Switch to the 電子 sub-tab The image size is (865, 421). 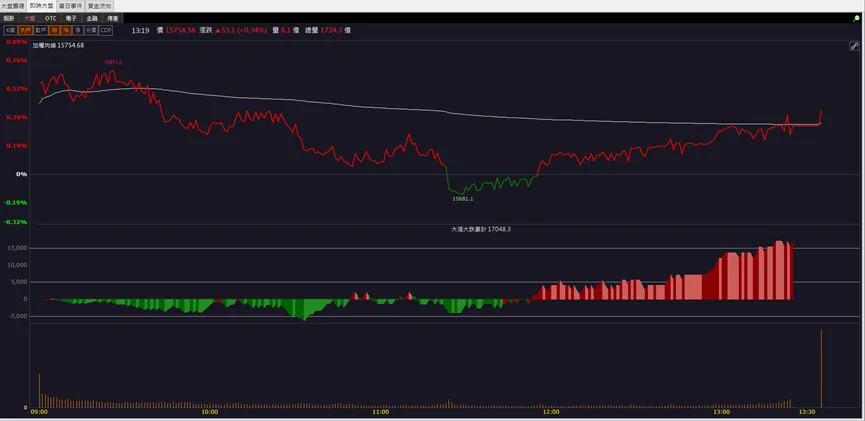pyautogui.click(x=71, y=18)
